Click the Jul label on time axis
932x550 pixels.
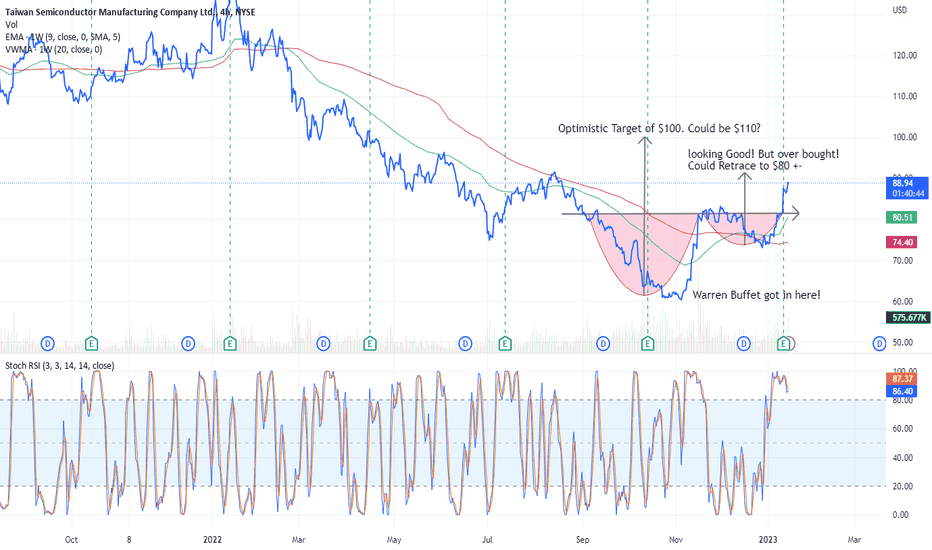pos(487,539)
